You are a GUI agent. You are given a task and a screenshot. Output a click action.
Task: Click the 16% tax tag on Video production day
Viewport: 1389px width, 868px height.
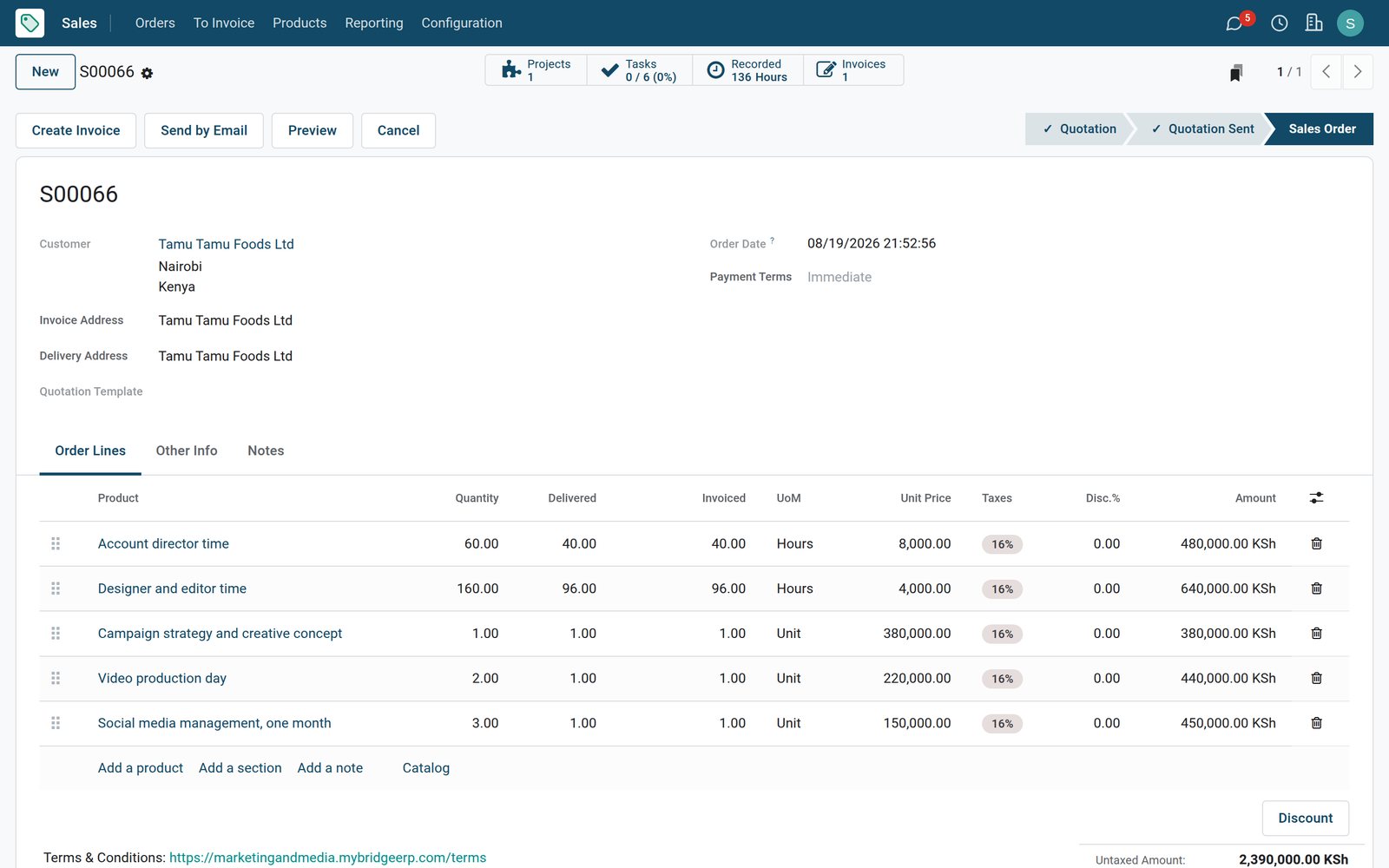coord(1002,679)
